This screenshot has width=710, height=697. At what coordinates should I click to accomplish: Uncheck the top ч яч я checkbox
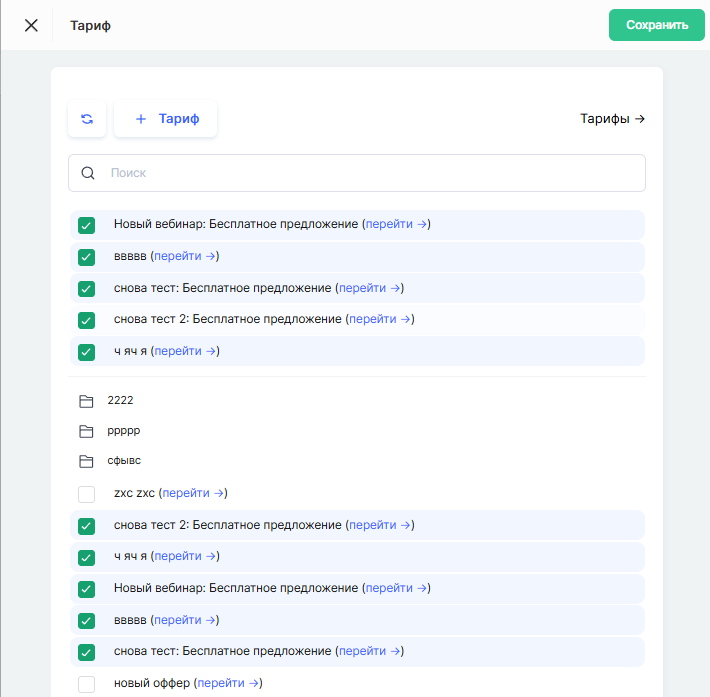click(86, 352)
